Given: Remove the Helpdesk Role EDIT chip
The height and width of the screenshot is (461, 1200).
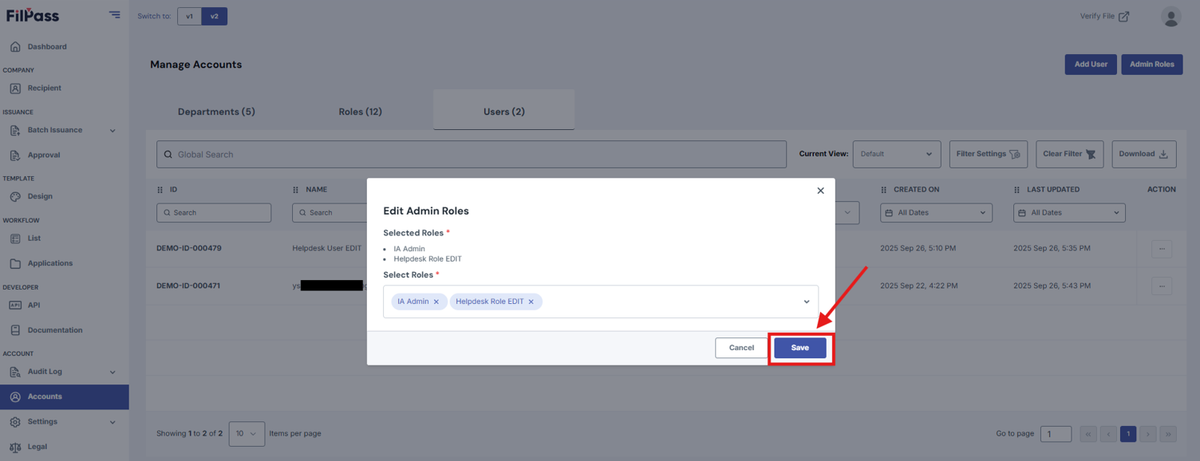Looking at the screenshot, I should 531,301.
